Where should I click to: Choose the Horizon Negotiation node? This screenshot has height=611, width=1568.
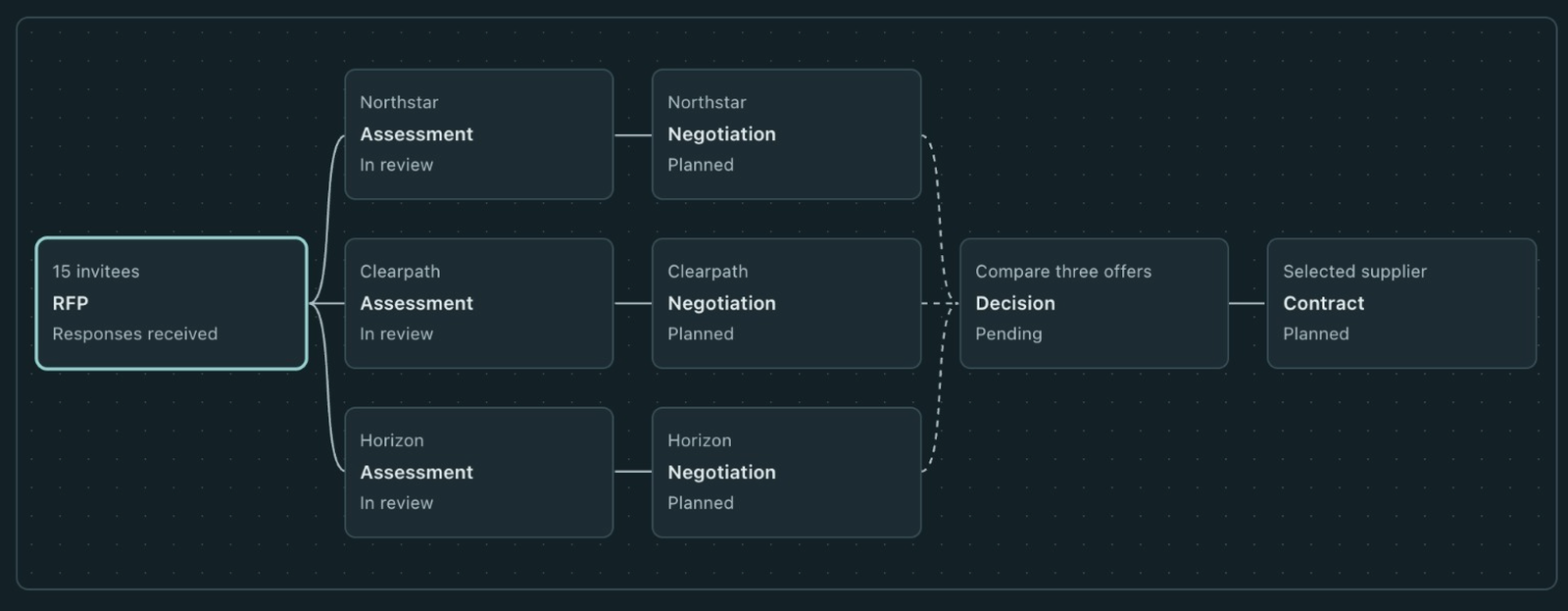(x=787, y=472)
